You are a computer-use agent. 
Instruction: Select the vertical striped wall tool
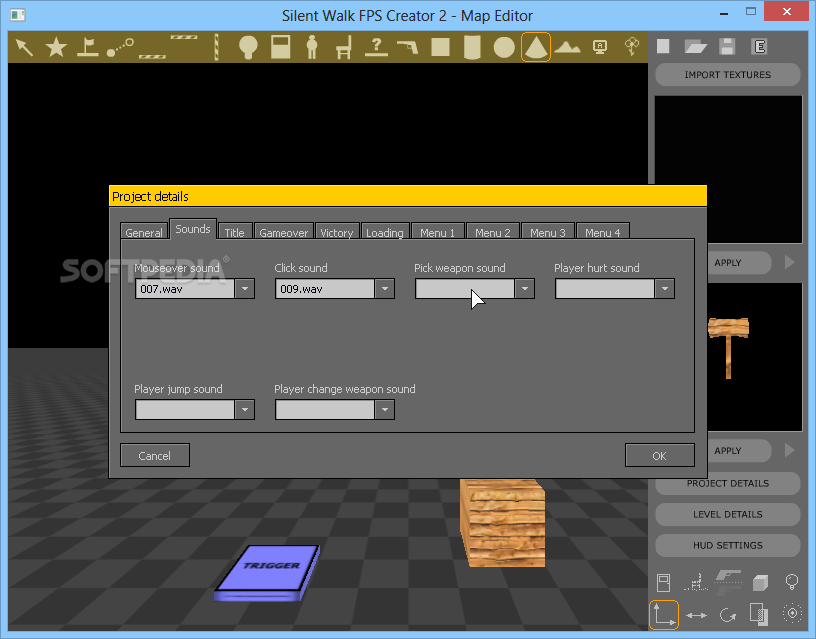coord(216,47)
